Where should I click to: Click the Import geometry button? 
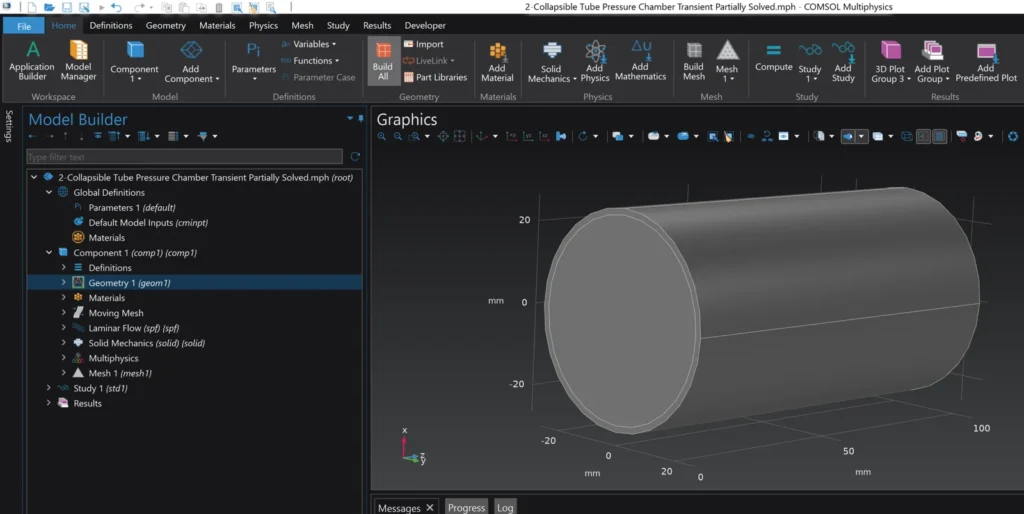point(423,44)
